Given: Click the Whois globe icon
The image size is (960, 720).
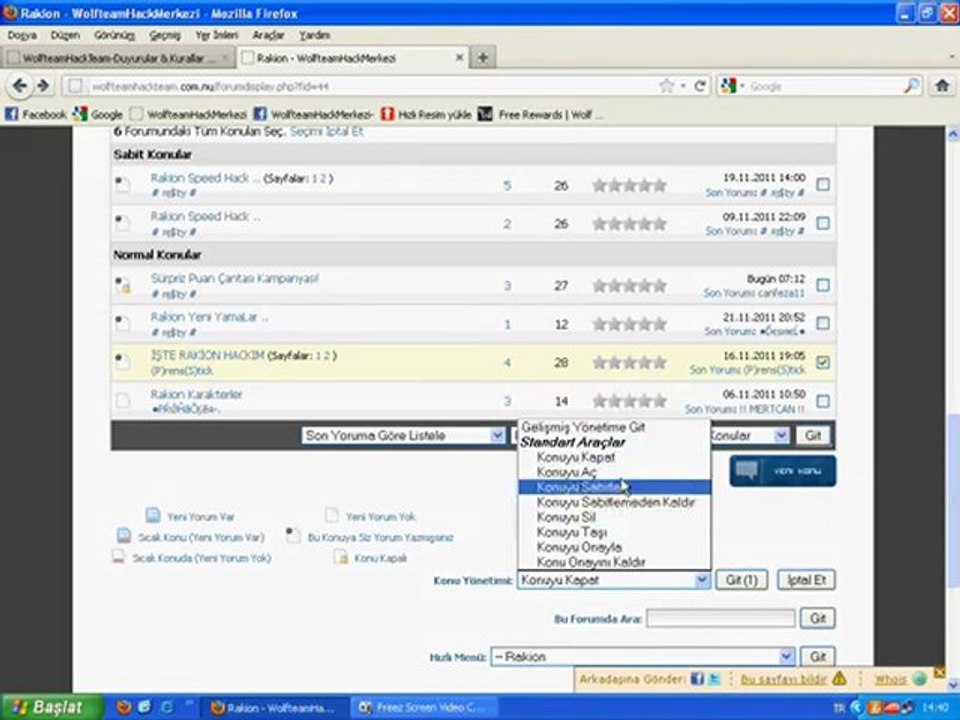Looking at the screenshot, I should (919, 678).
